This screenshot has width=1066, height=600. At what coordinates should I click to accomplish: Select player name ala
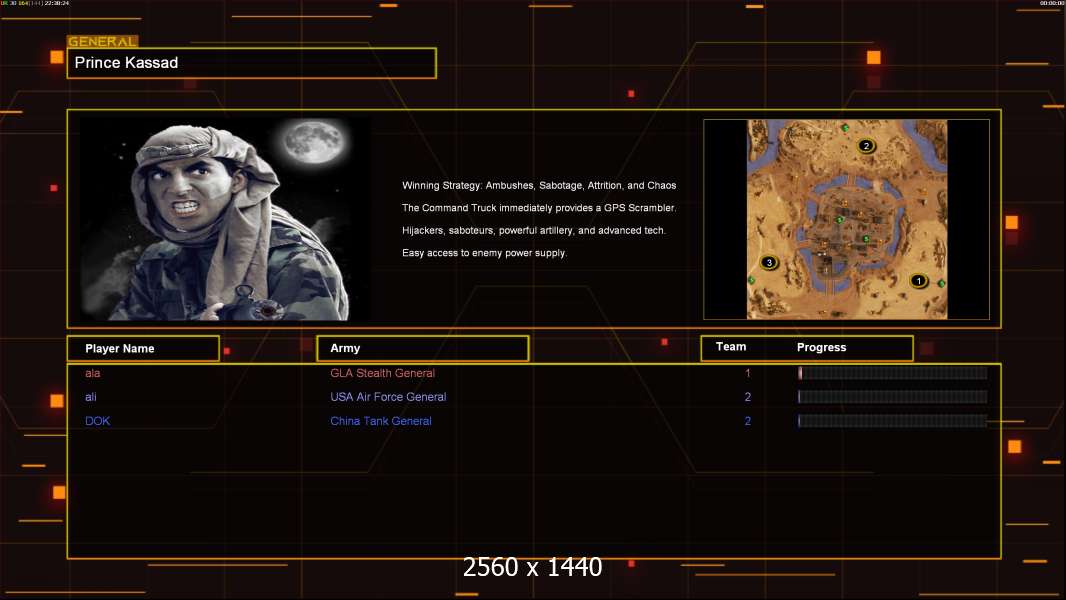pyautogui.click(x=93, y=373)
